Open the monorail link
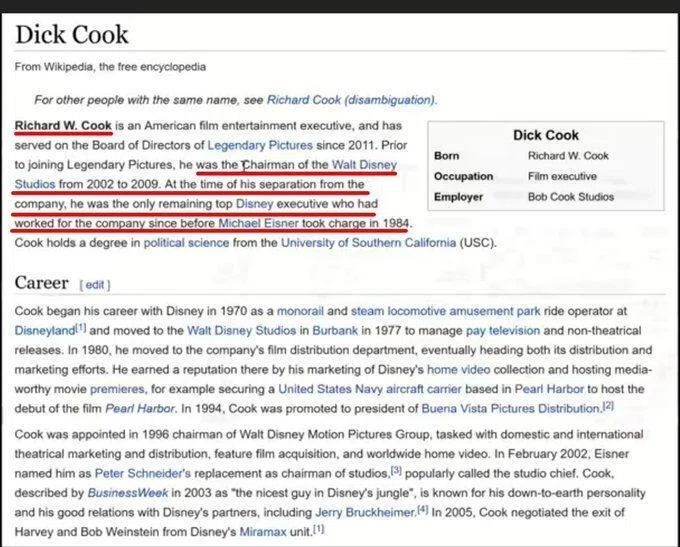The image size is (680, 547). coord(300,311)
